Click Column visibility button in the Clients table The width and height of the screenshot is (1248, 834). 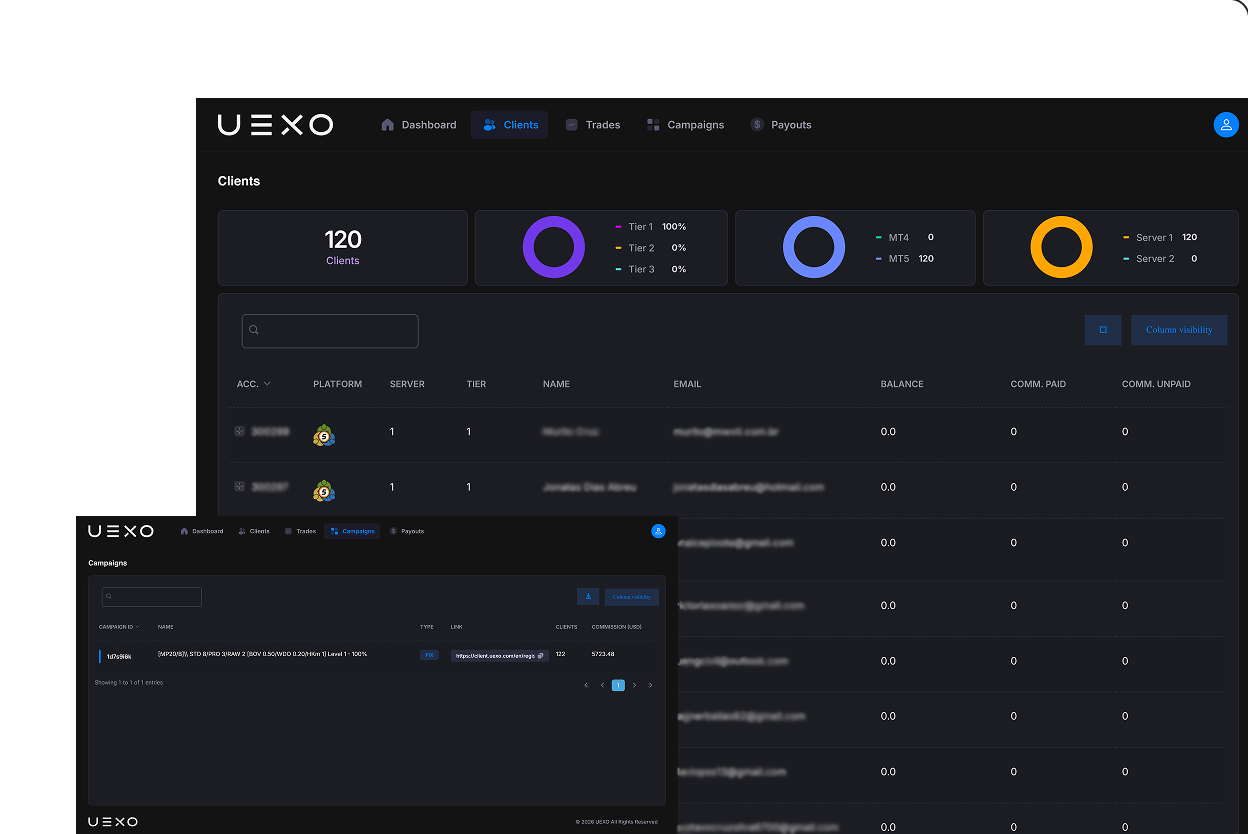pyautogui.click(x=1179, y=330)
